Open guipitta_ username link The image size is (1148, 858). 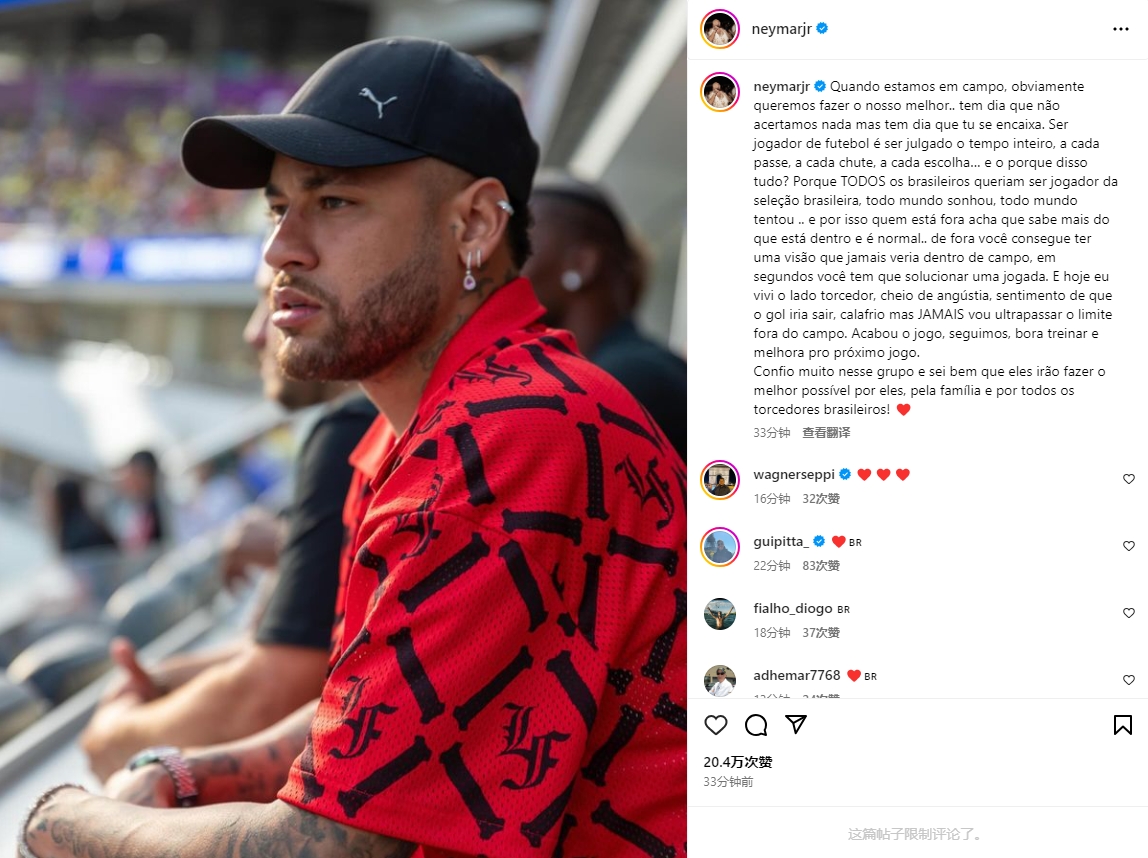click(x=780, y=542)
